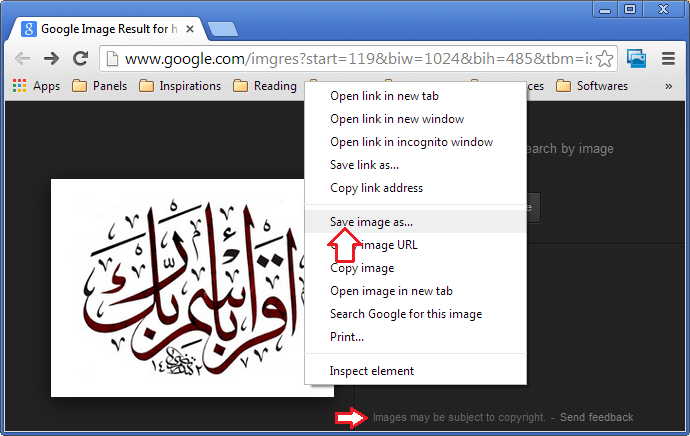Choose 'Search Google for this image'
This screenshot has width=690, height=436.
(406, 314)
